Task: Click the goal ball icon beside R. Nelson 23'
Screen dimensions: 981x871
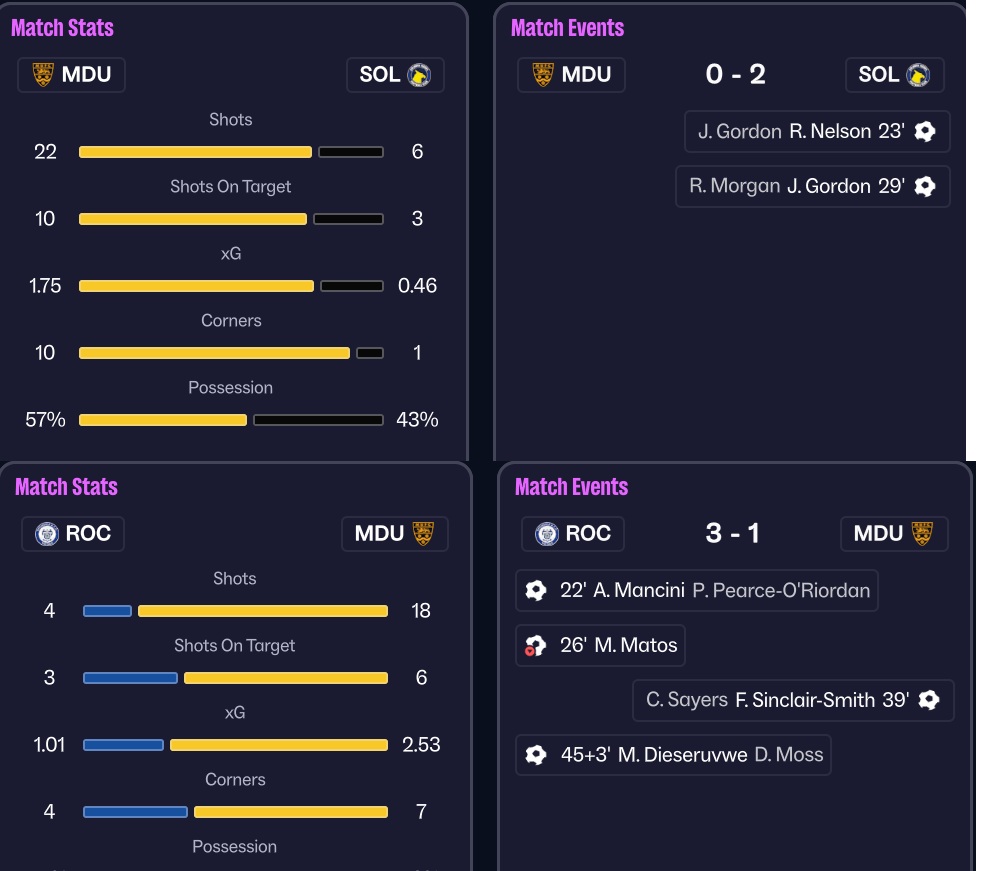Action: [925, 131]
